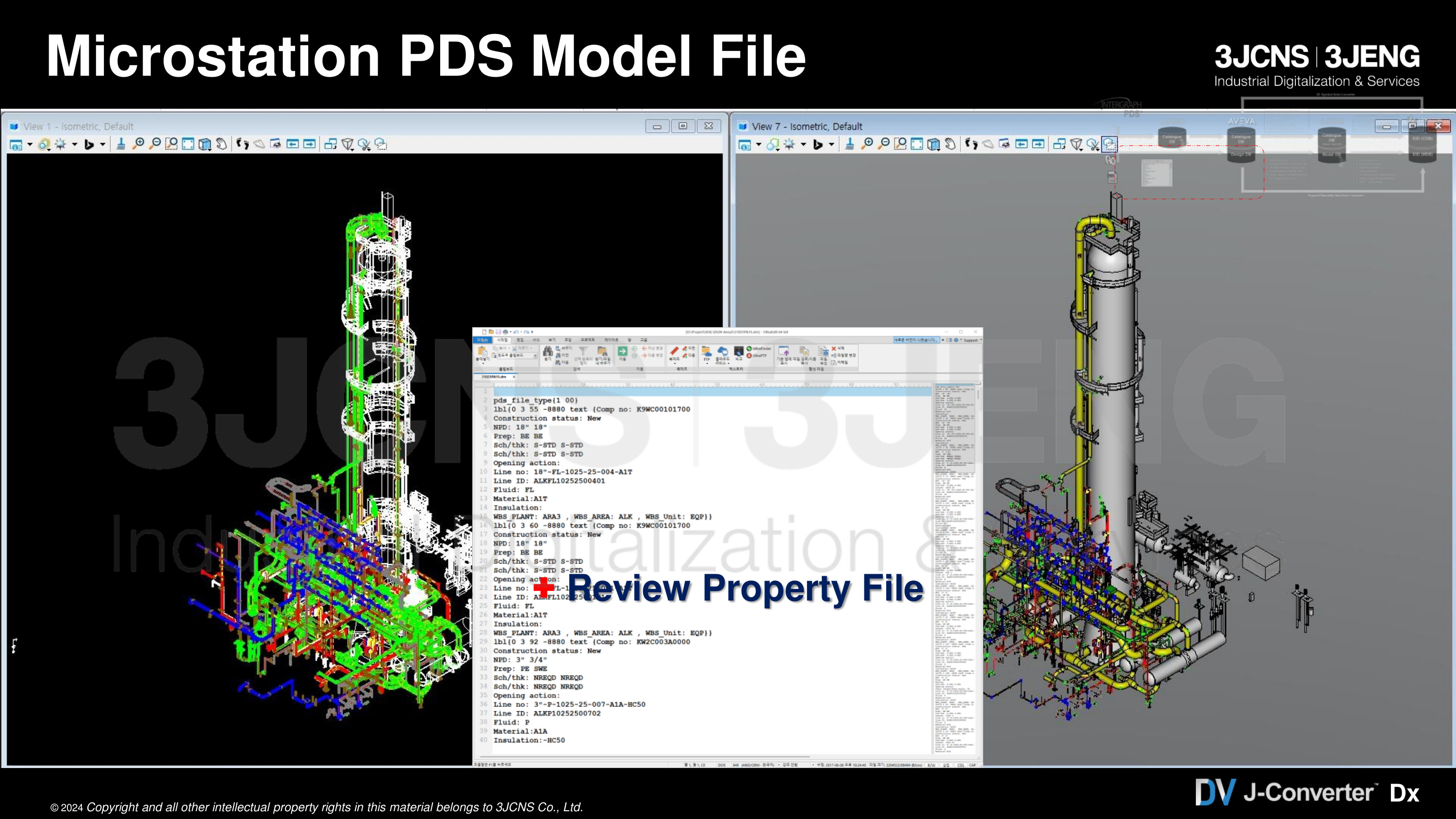The width and height of the screenshot is (1456, 819).
Task: Expand View Attributes arrow in View 1
Action: (x=30, y=145)
